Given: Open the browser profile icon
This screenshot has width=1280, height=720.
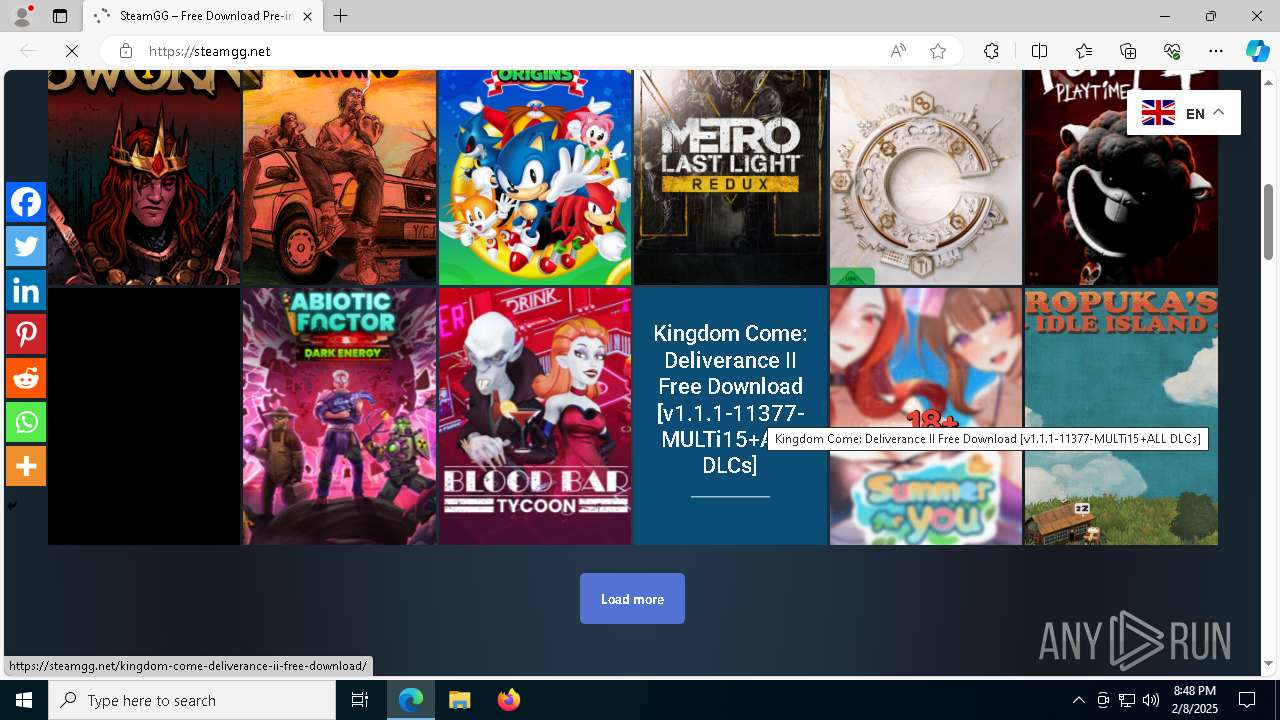Looking at the screenshot, I should [21, 16].
